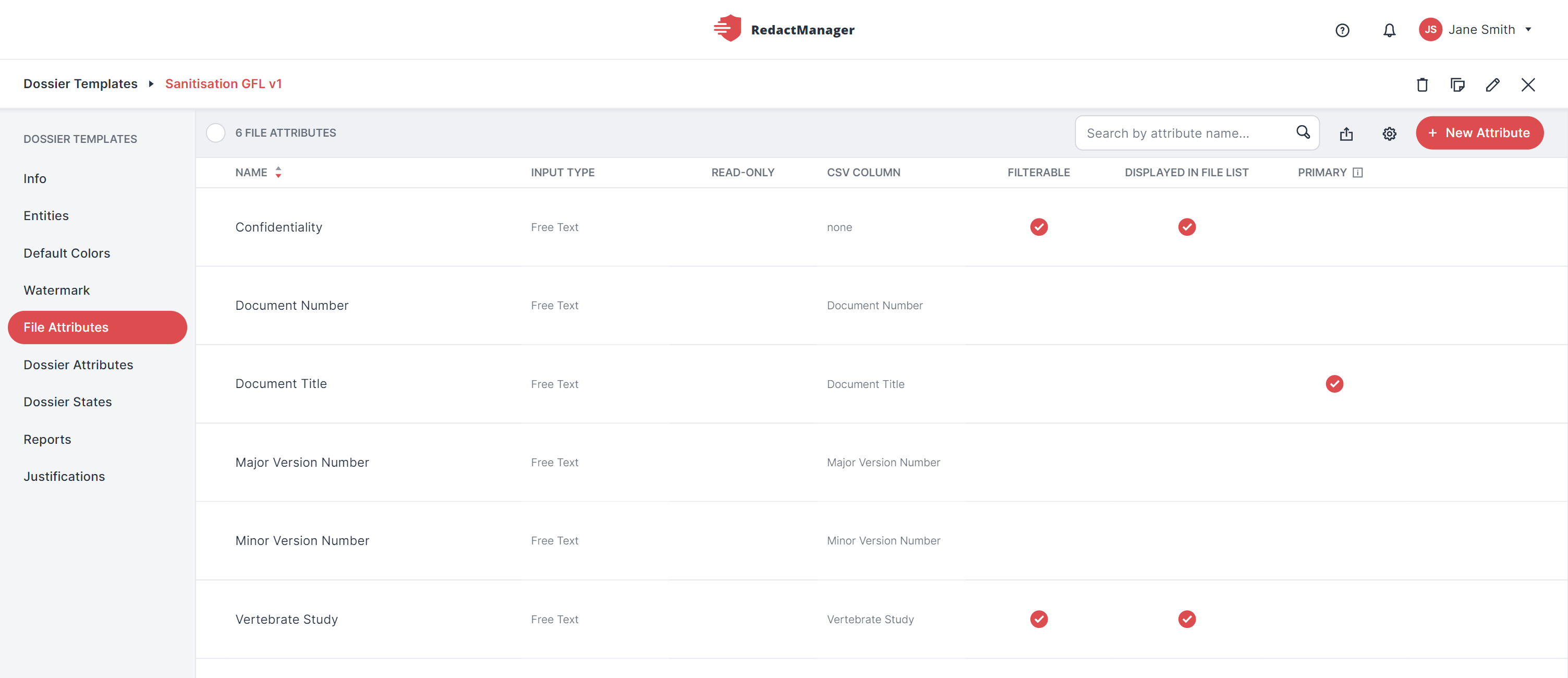Click the PRIMARY column header
Screen dimensions: 1568x678
coord(1322,172)
